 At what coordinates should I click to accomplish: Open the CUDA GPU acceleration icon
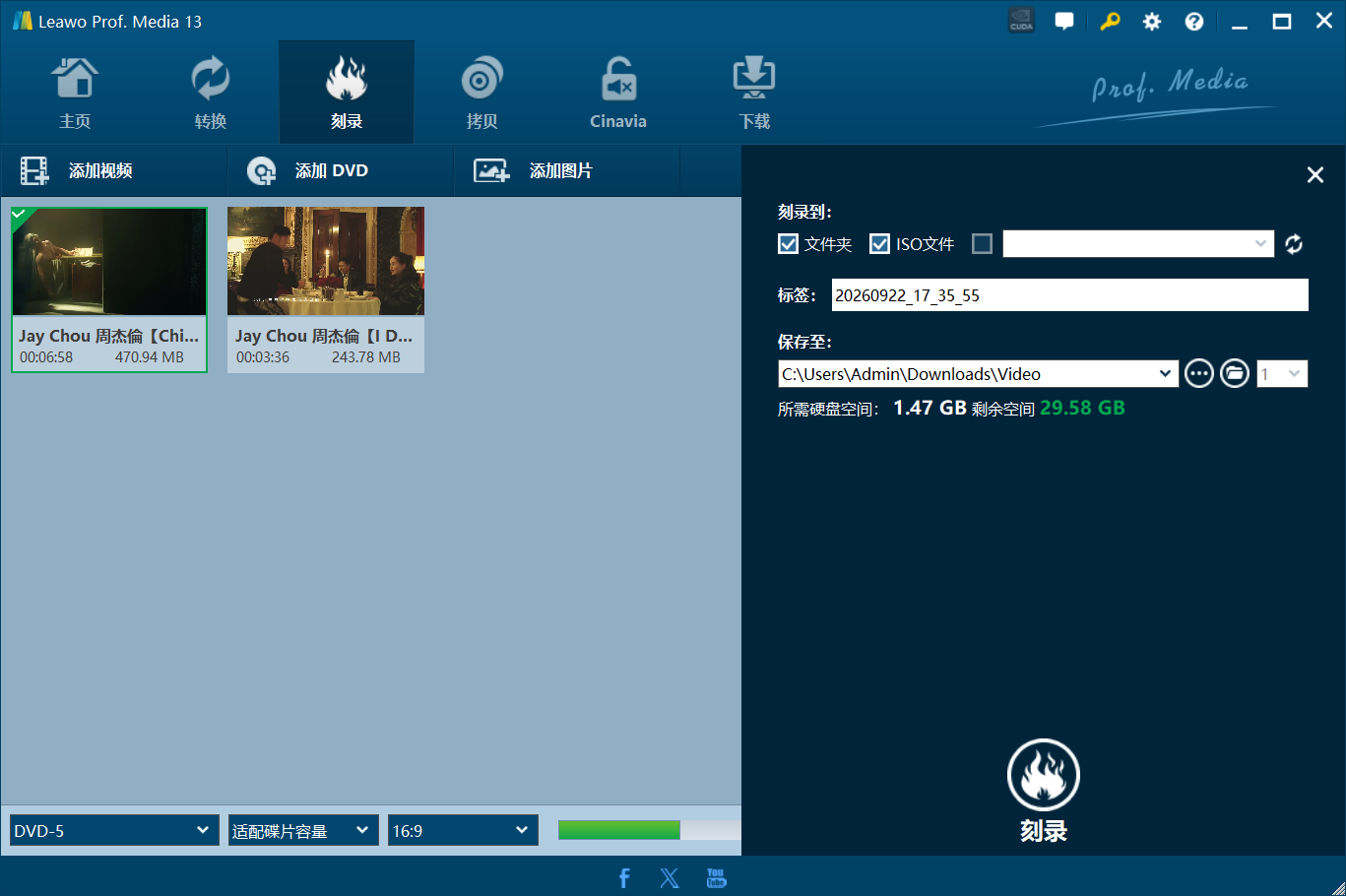pyautogui.click(x=1021, y=21)
